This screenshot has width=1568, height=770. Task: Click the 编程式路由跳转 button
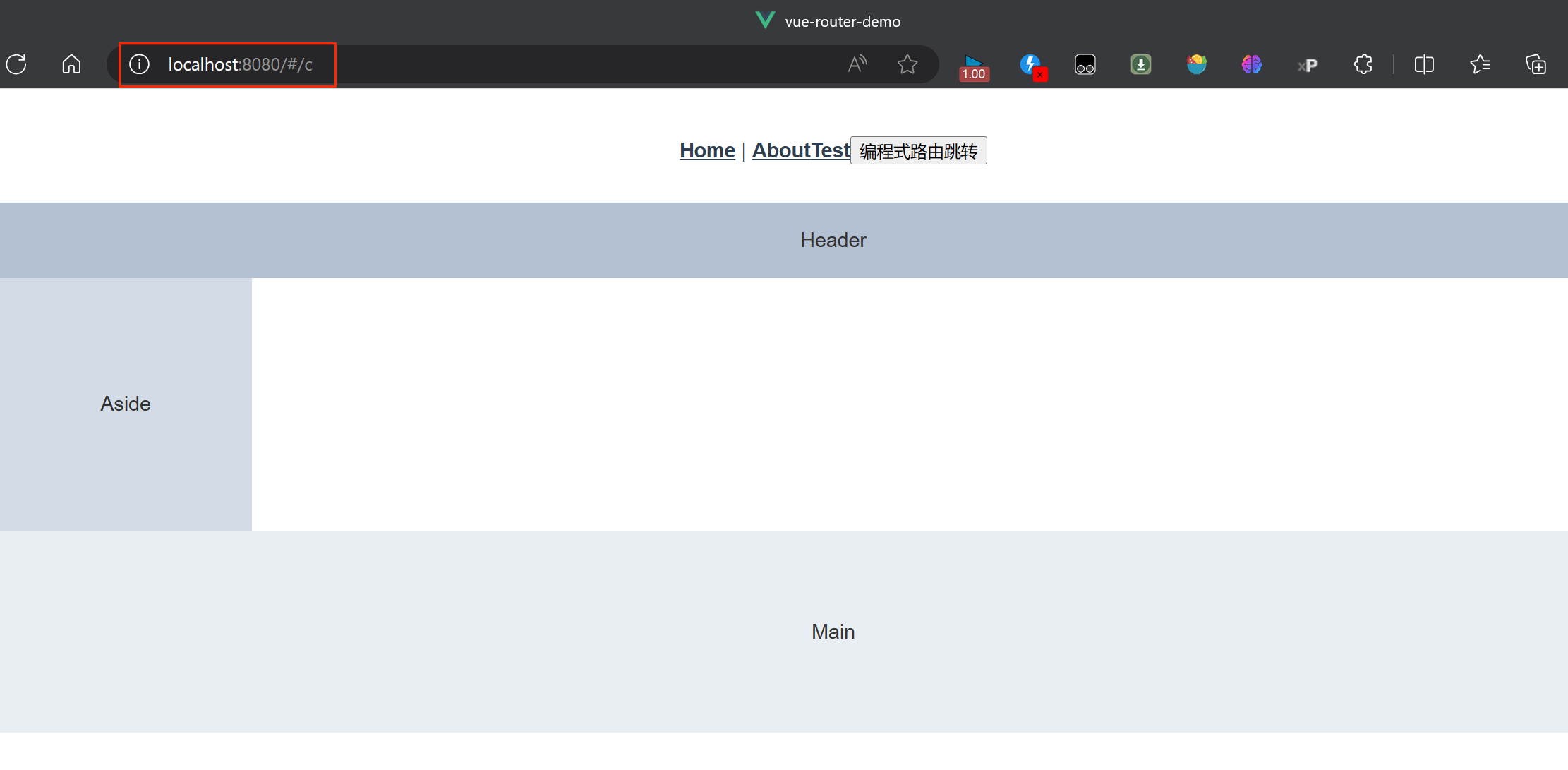click(919, 150)
